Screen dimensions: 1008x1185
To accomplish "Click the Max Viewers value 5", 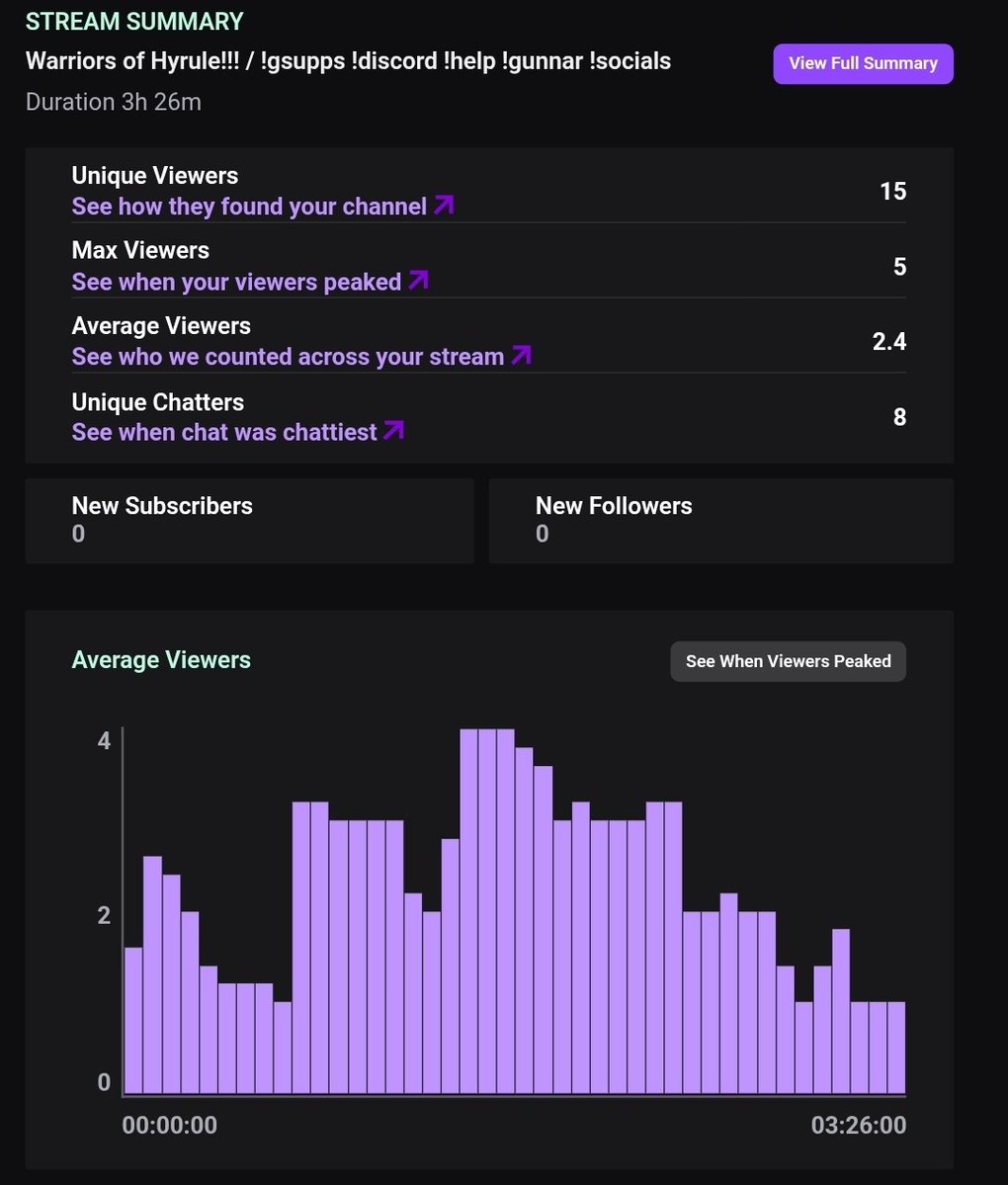I will pos(899,266).
